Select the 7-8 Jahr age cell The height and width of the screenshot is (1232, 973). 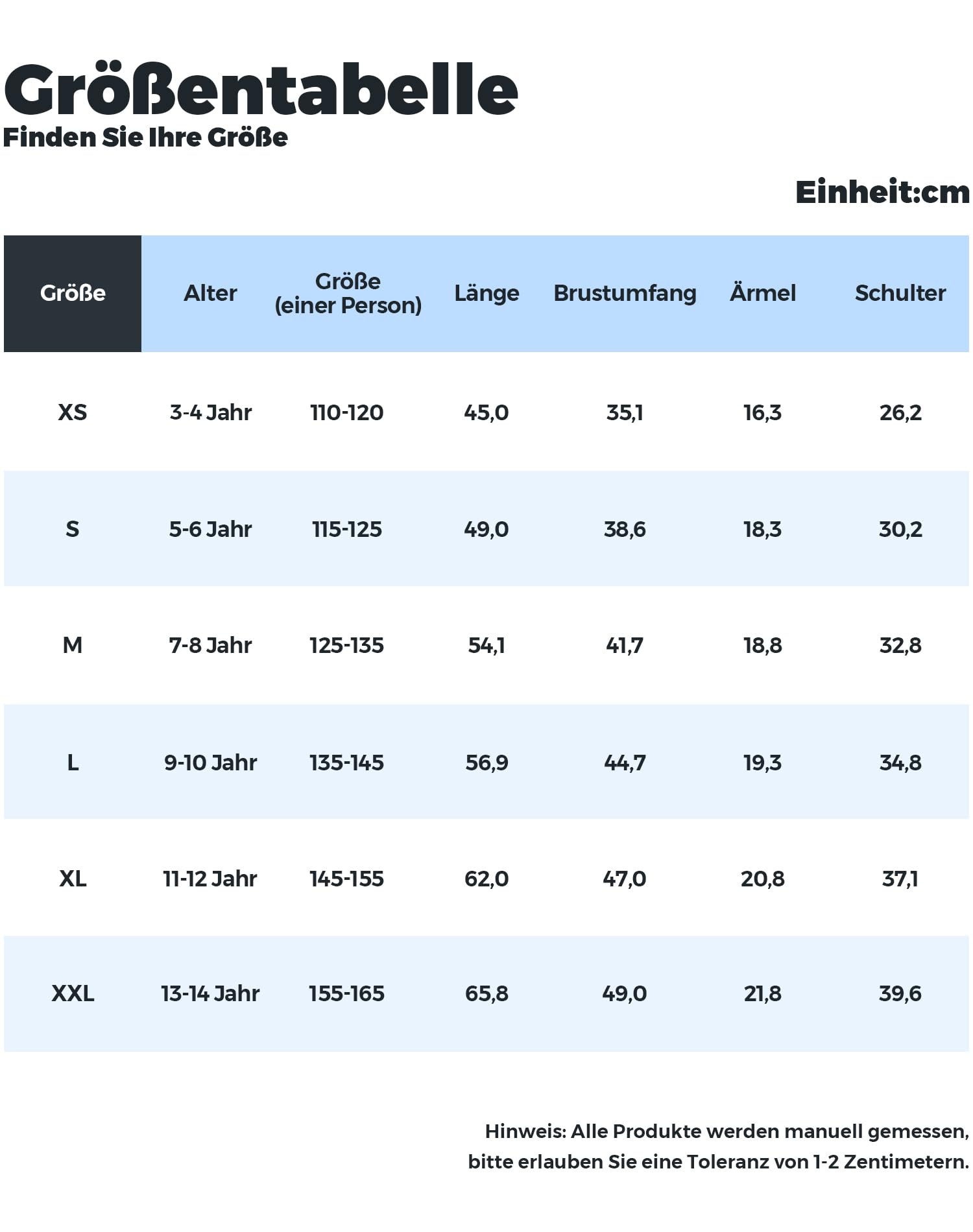(210, 645)
